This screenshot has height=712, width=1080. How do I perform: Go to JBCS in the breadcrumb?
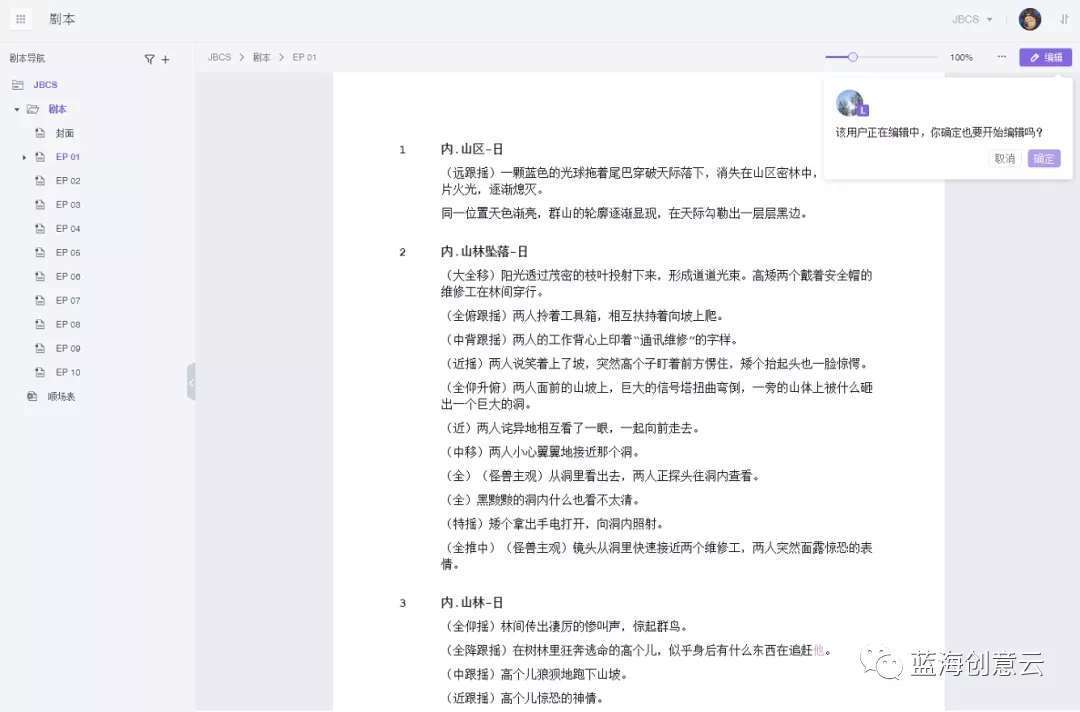[x=220, y=57]
